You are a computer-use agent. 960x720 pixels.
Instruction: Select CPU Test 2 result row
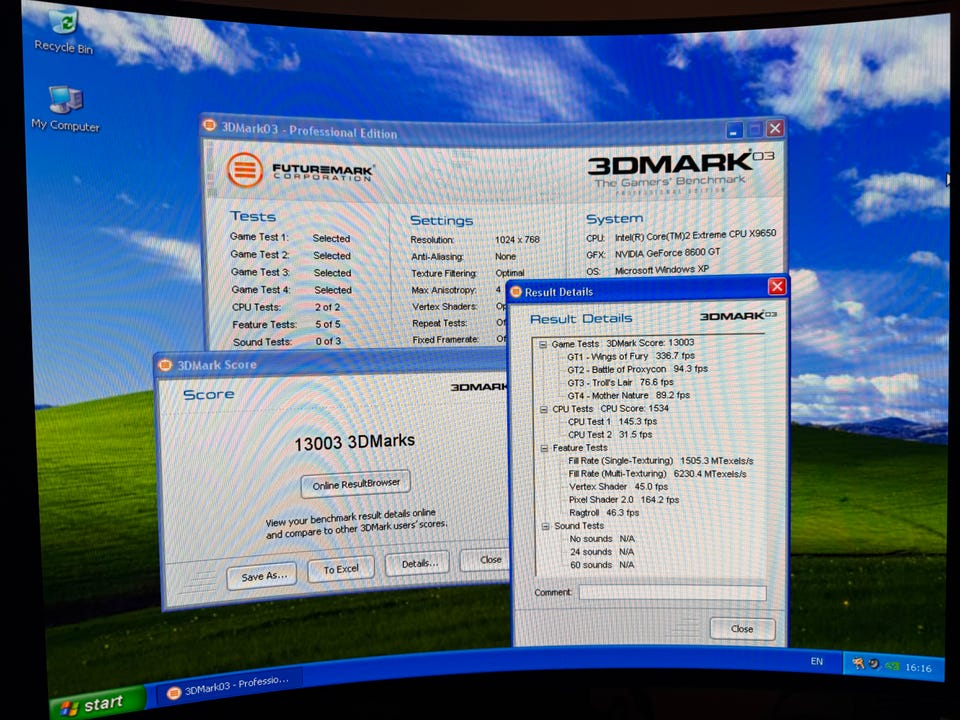[x=610, y=434]
